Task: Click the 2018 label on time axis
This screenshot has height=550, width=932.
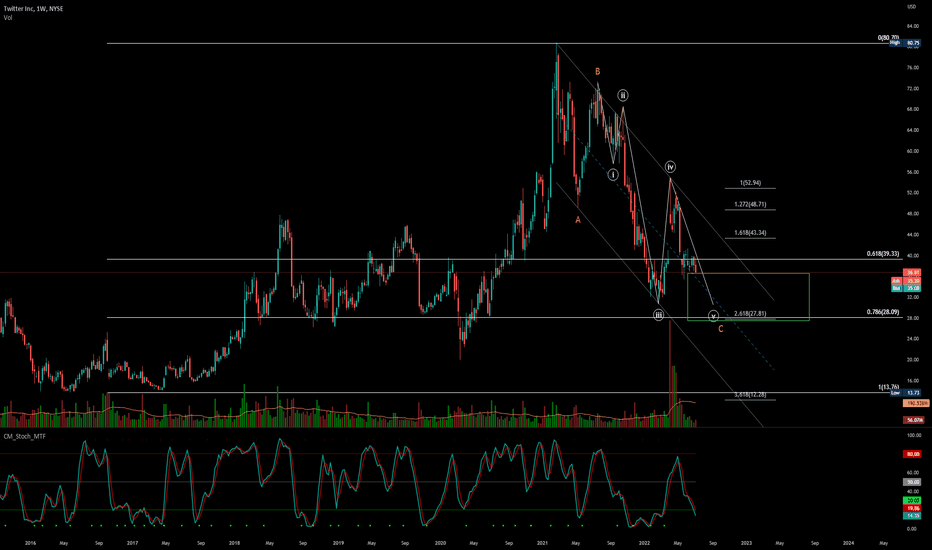Action: tap(235, 543)
